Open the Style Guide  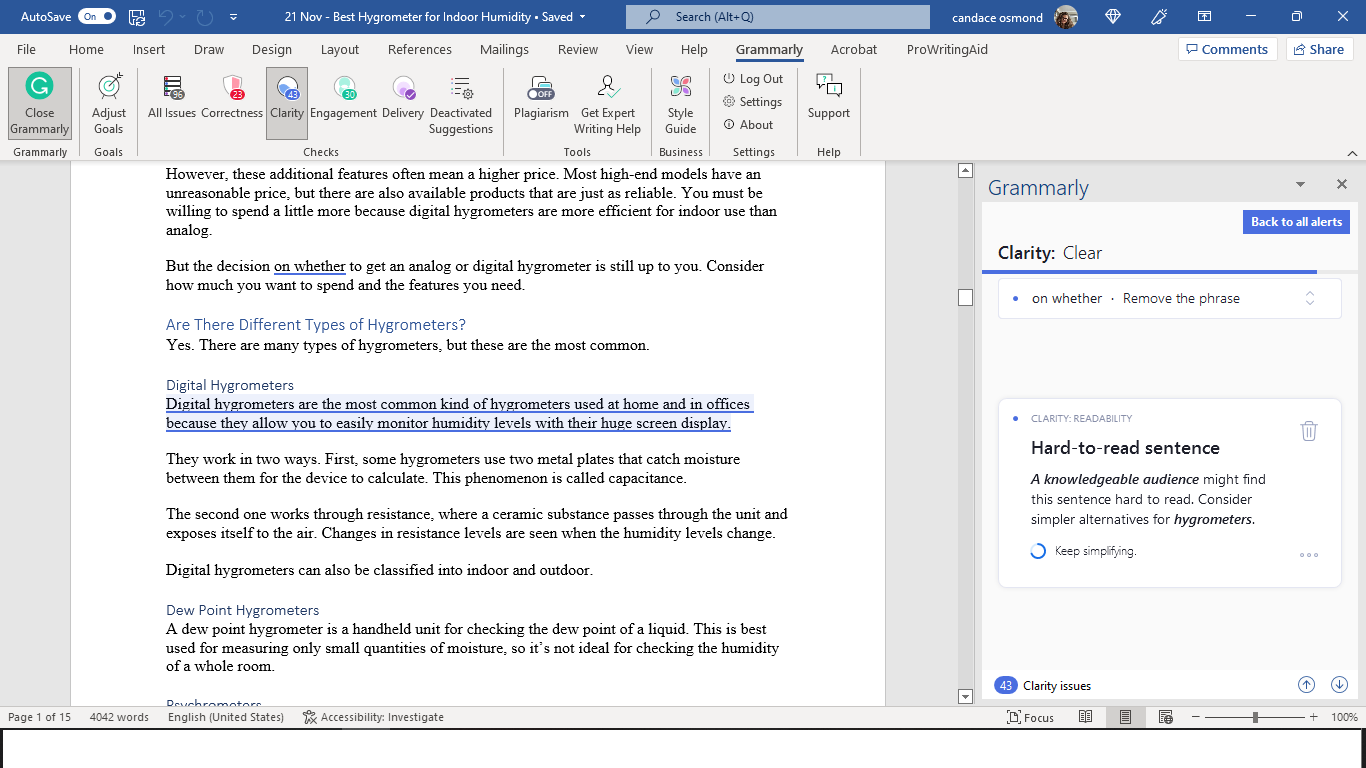click(x=680, y=104)
